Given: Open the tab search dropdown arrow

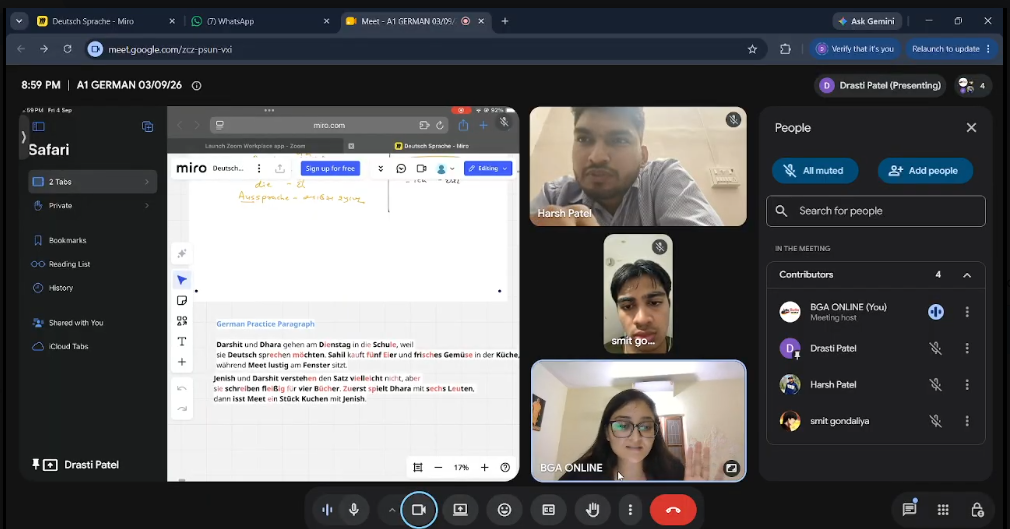Looking at the screenshot, I should click(x=19, y=21).
